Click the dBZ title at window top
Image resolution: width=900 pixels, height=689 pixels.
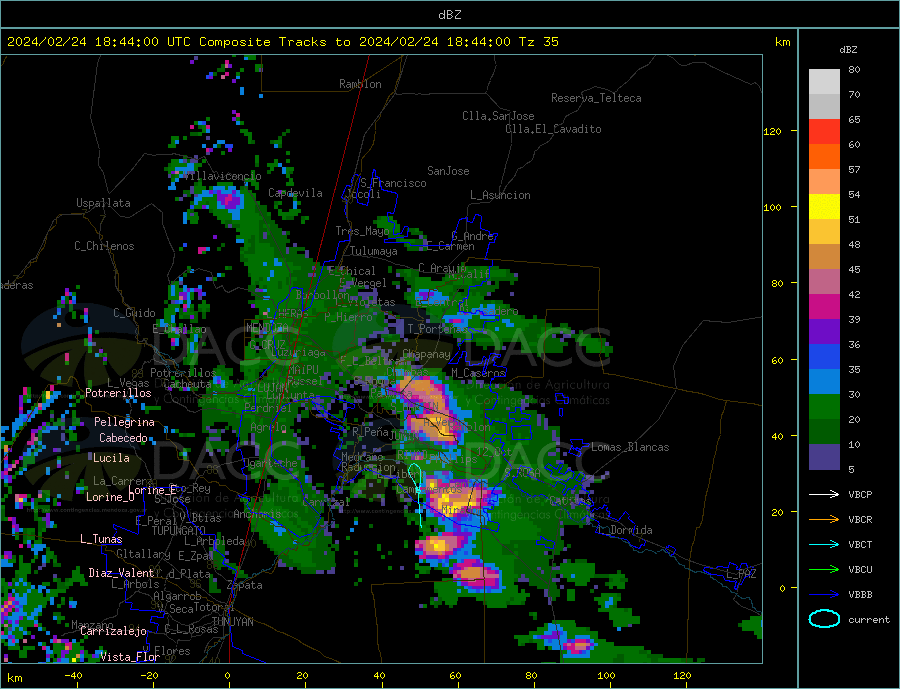click(449, 15)
